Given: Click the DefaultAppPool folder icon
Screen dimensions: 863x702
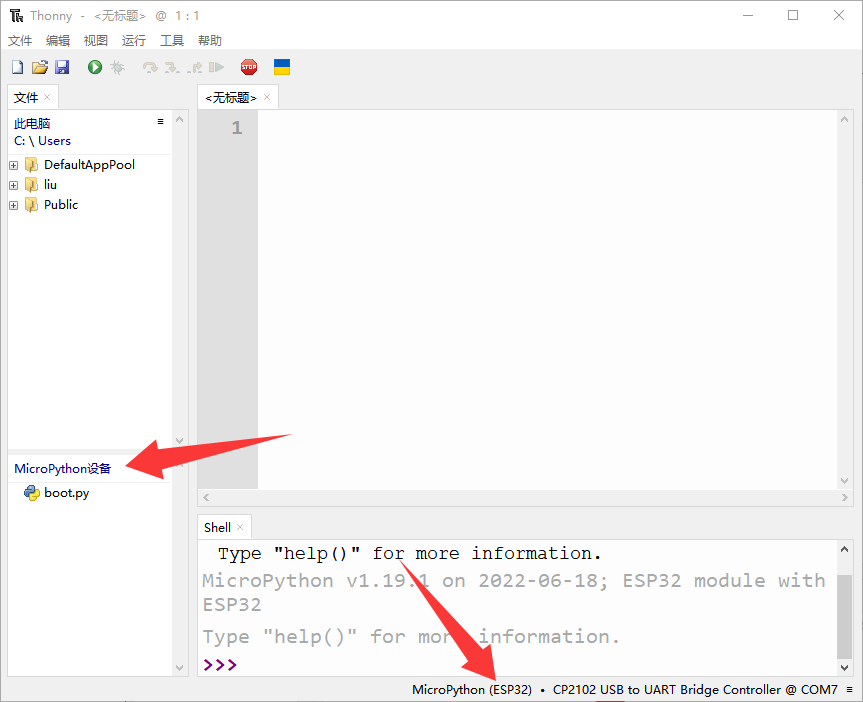Looking at the screenshot, I should [x=31, y=165].
